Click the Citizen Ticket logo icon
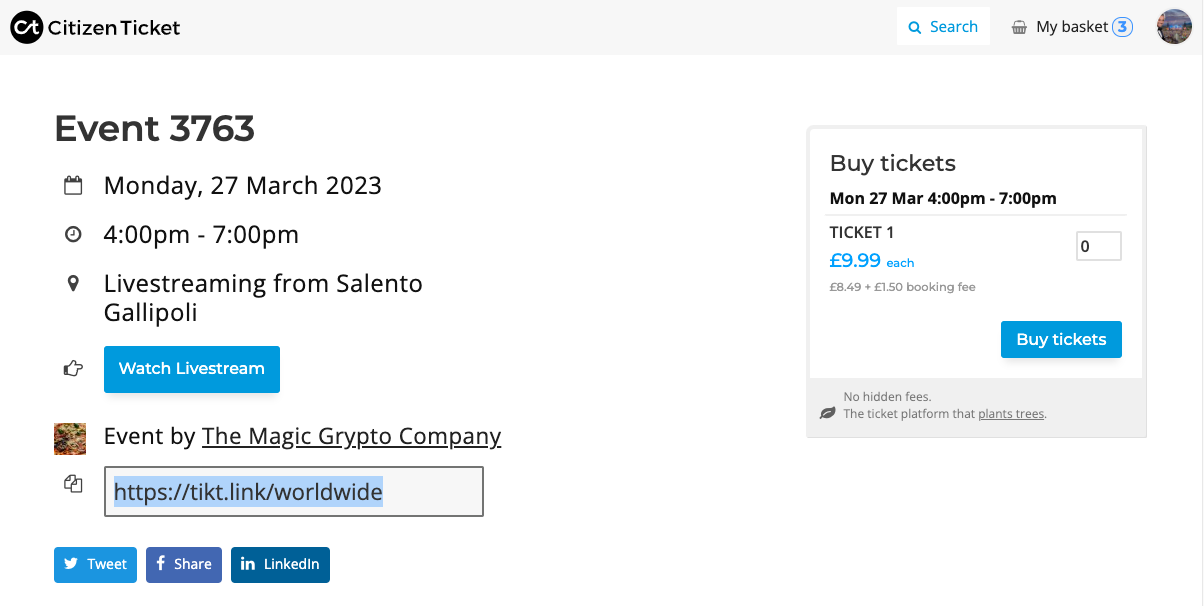 tap(27, 27)
